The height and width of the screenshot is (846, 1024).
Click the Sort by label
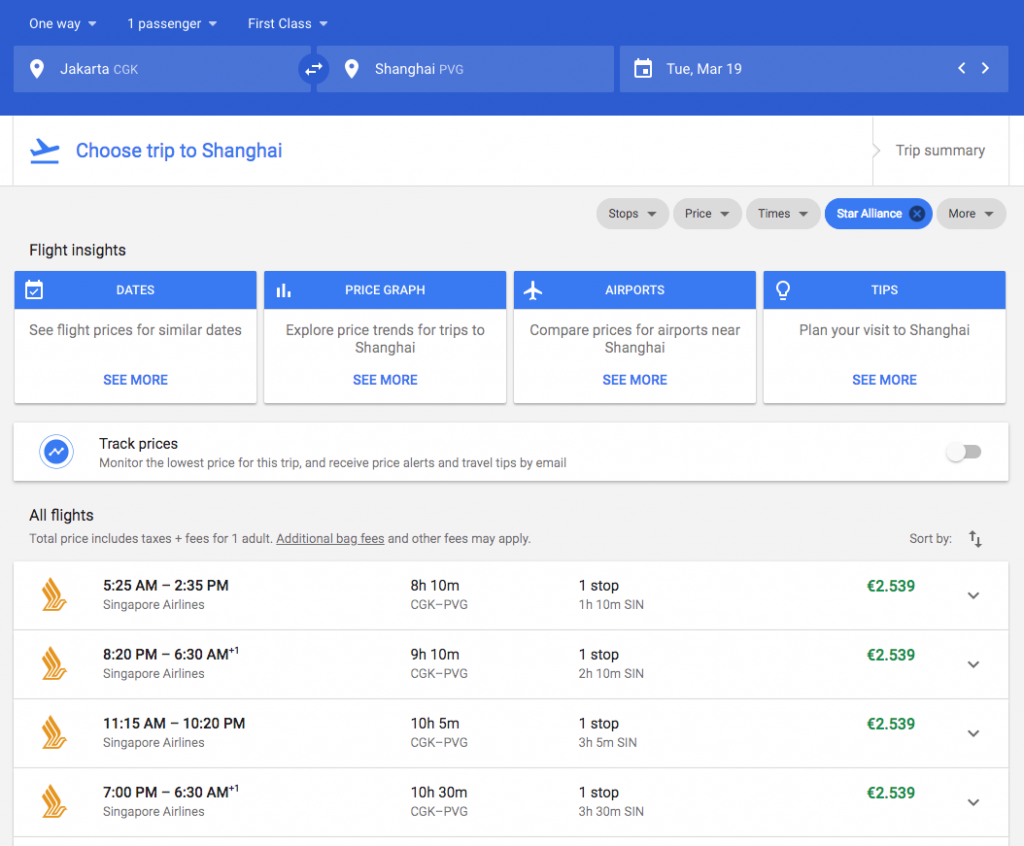pos(930,539)
